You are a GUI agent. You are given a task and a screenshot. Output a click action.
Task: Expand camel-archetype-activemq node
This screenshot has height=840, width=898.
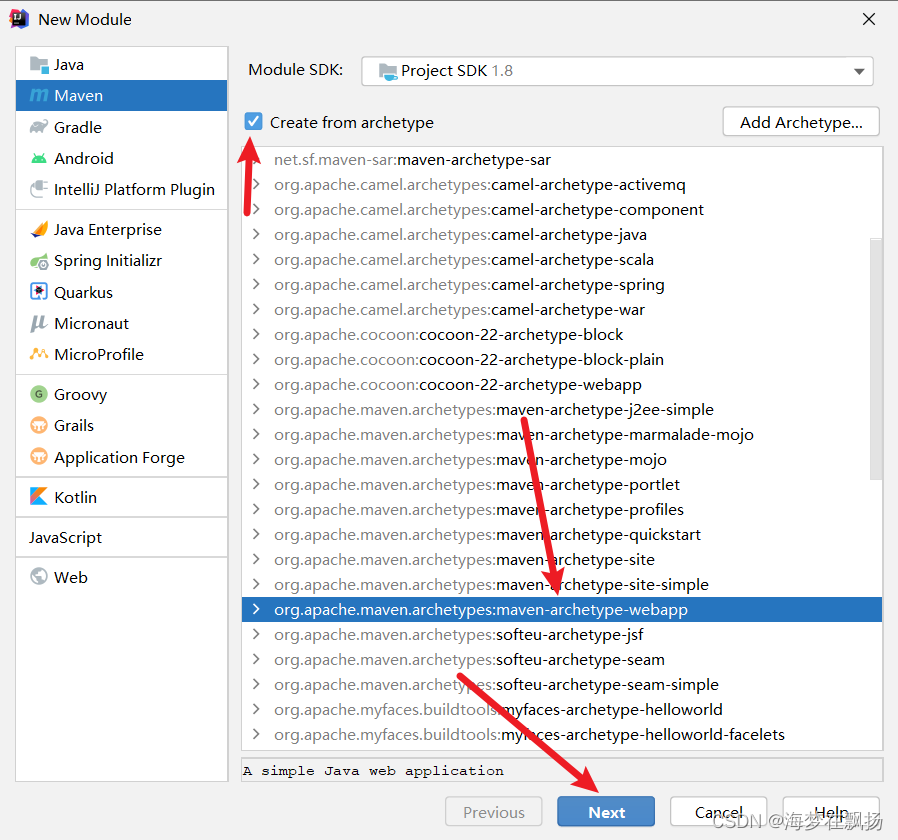coord(256,184)
